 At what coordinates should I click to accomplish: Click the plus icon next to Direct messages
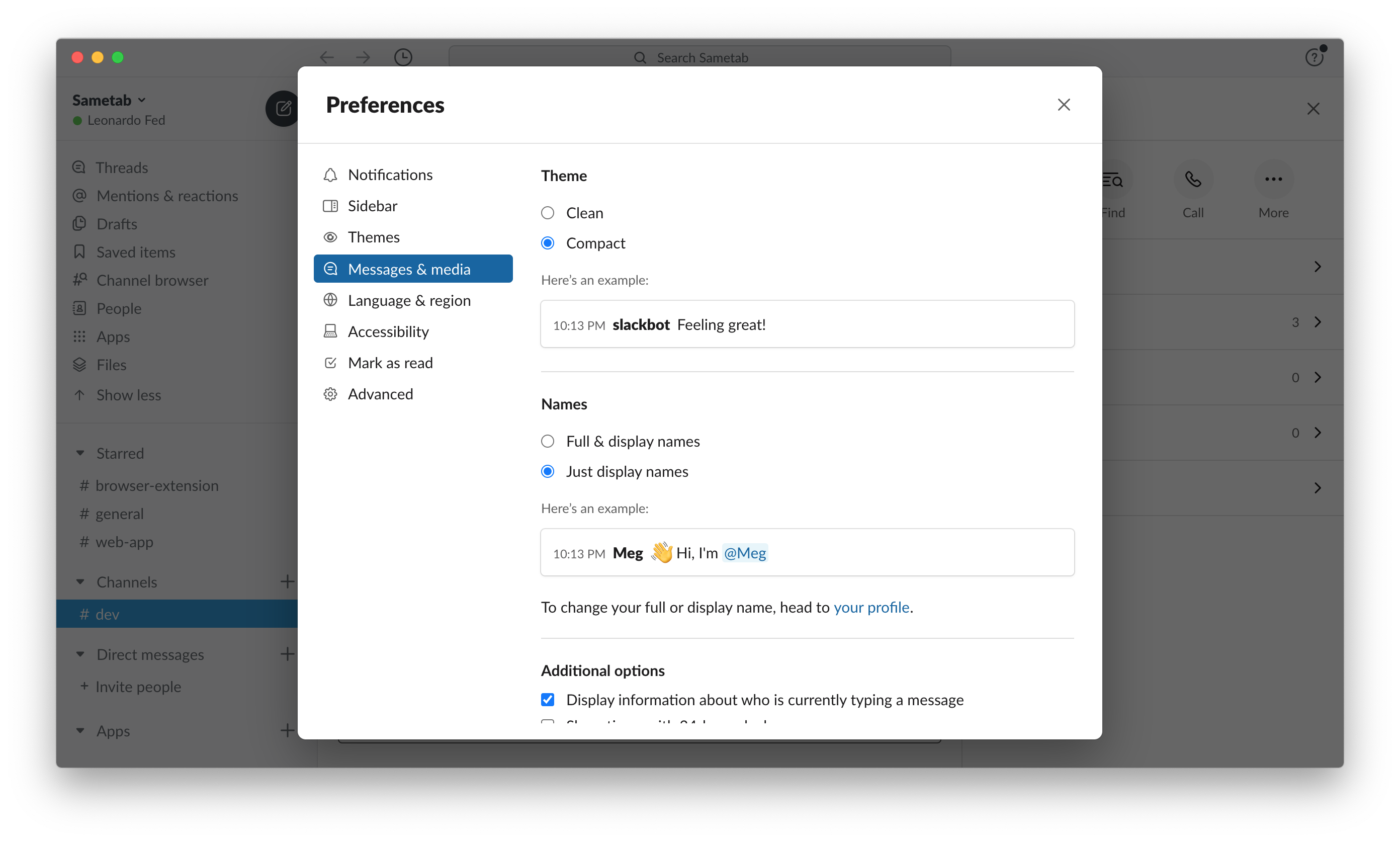[288, 654]
